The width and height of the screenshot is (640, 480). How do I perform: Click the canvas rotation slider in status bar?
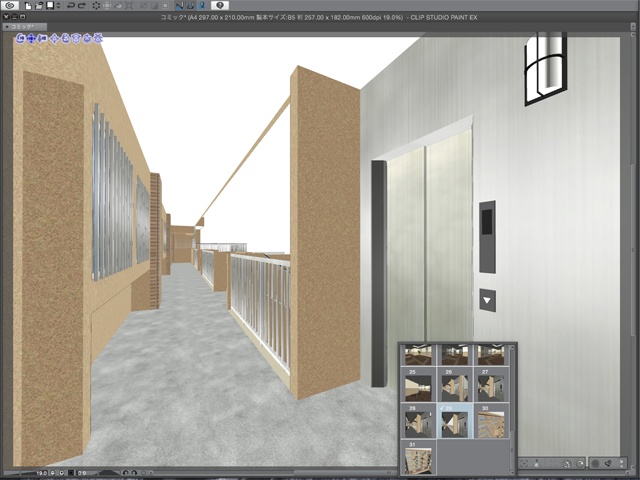(107, 473)
